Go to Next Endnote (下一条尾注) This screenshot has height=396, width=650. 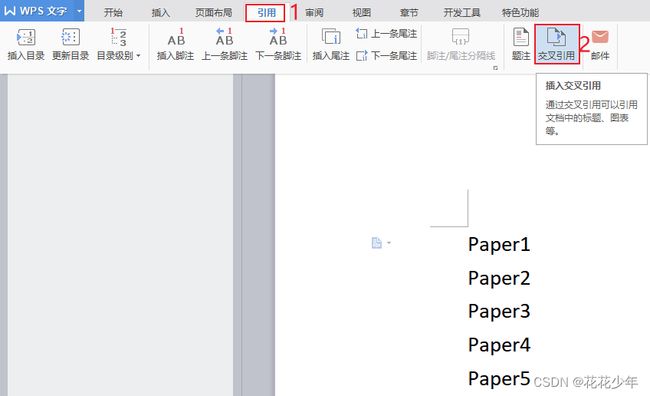pyautogui.click(x=386, y=55)
